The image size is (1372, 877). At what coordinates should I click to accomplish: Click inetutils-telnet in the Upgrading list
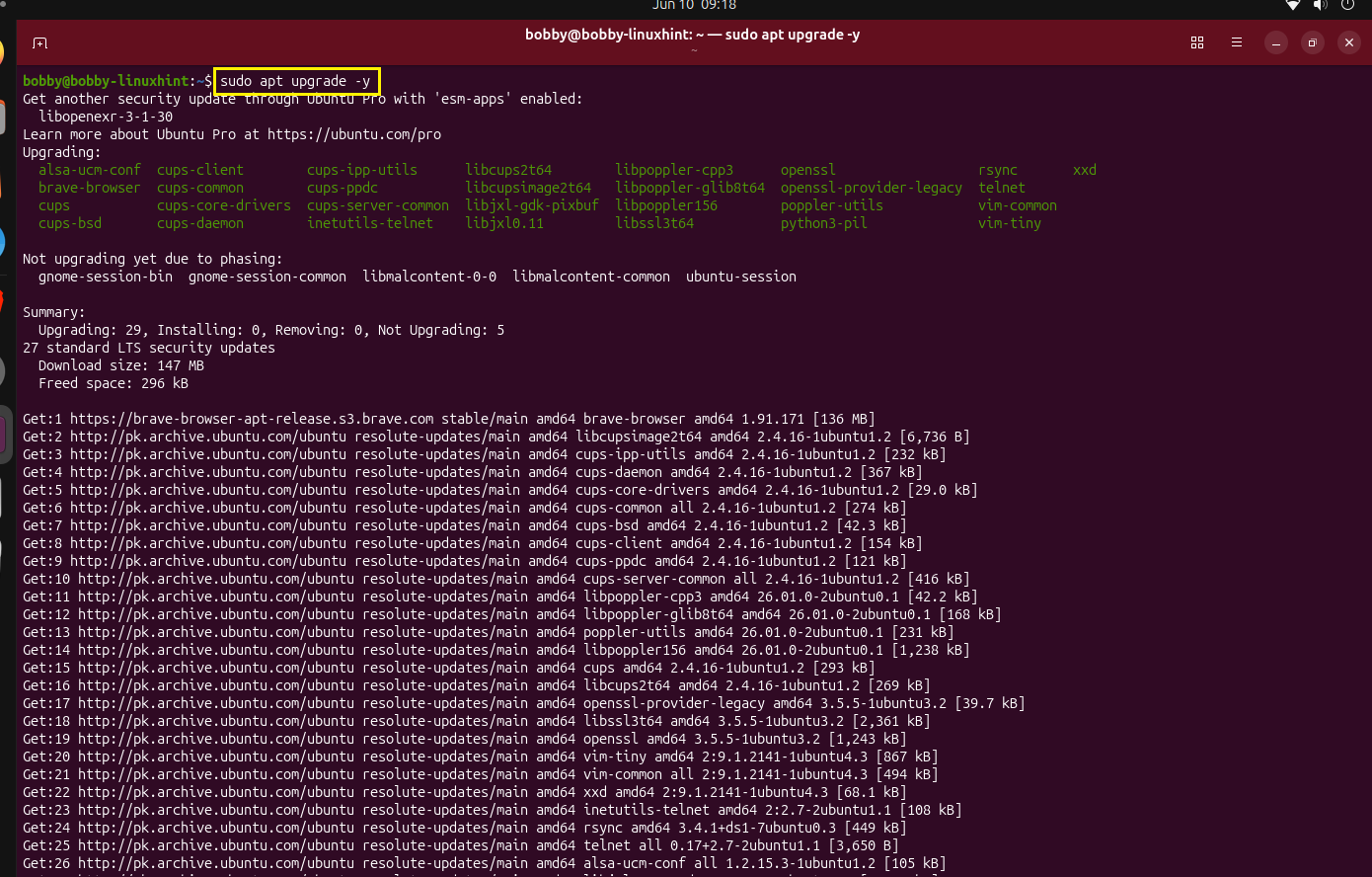[370, 223]
